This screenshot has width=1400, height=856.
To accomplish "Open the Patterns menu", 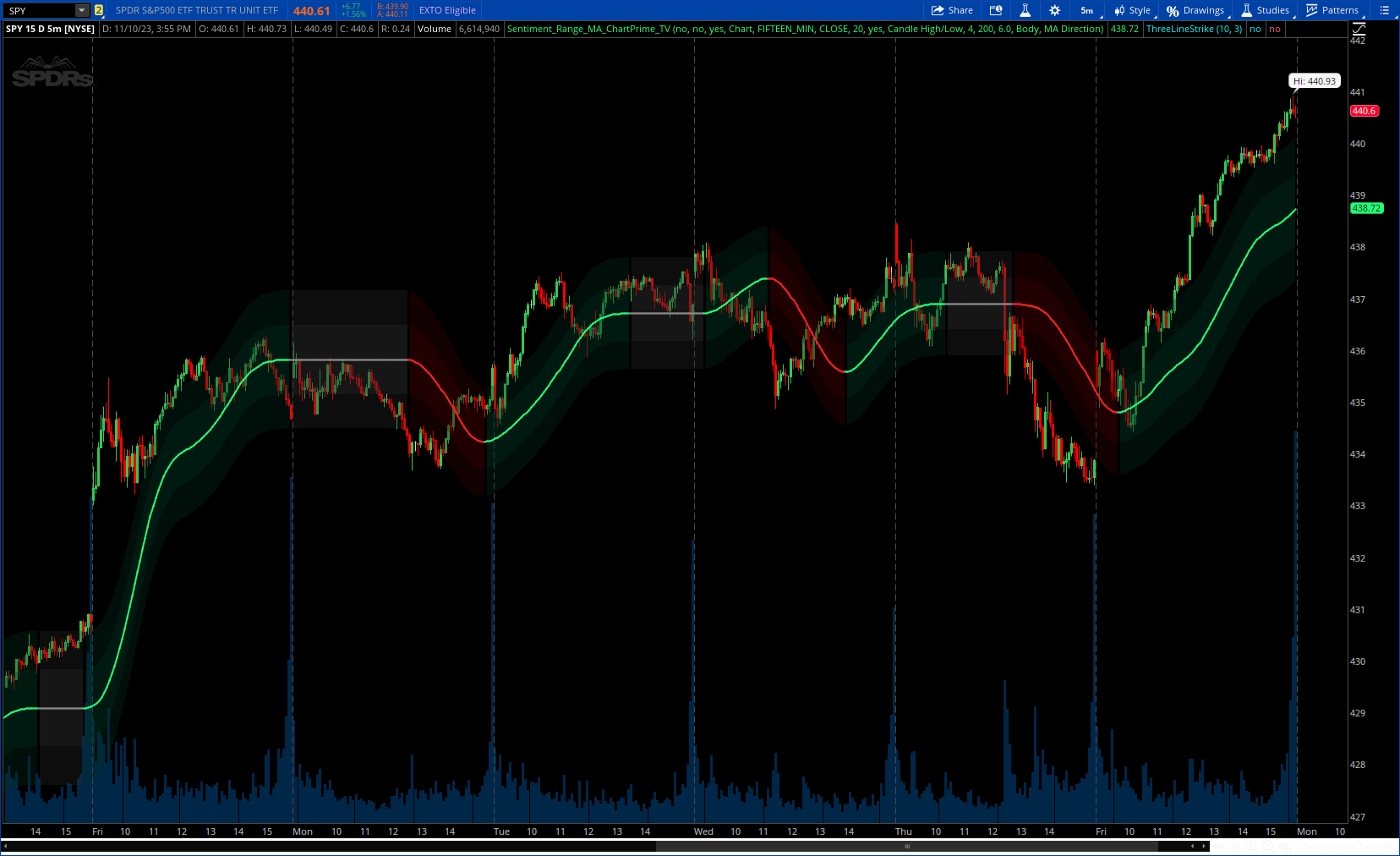I will (x=1332, y=10).
